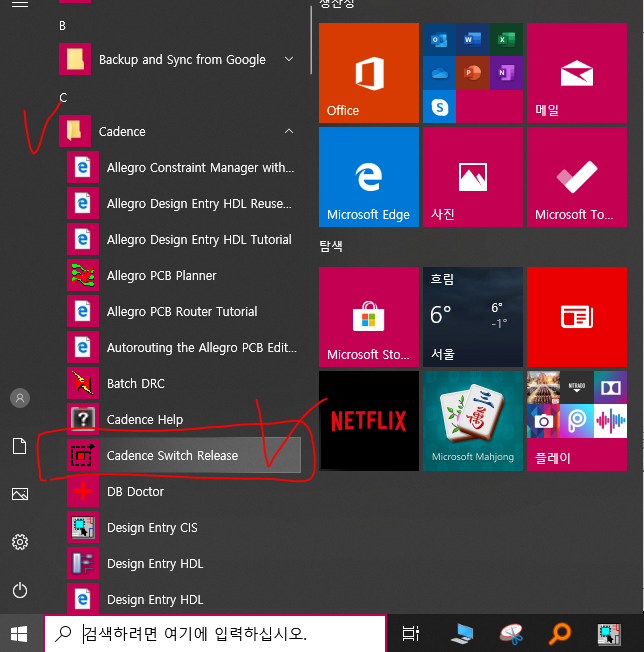Open Autorouting the Allegro PCB Editor document
Viewport: 644px width, 652px height.
tap(184, 347)
